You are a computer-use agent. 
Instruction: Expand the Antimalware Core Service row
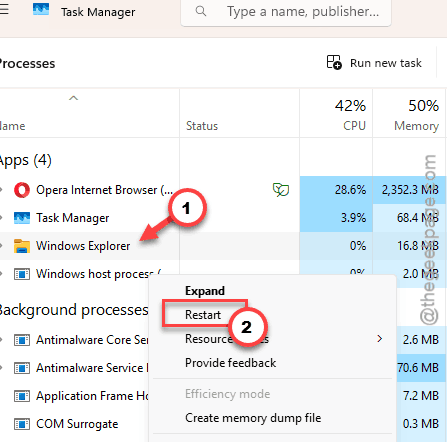1,340
